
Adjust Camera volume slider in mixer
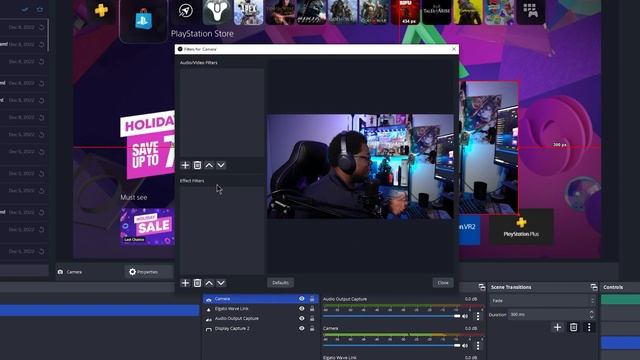pyautogui.click(x=391, y=346)
